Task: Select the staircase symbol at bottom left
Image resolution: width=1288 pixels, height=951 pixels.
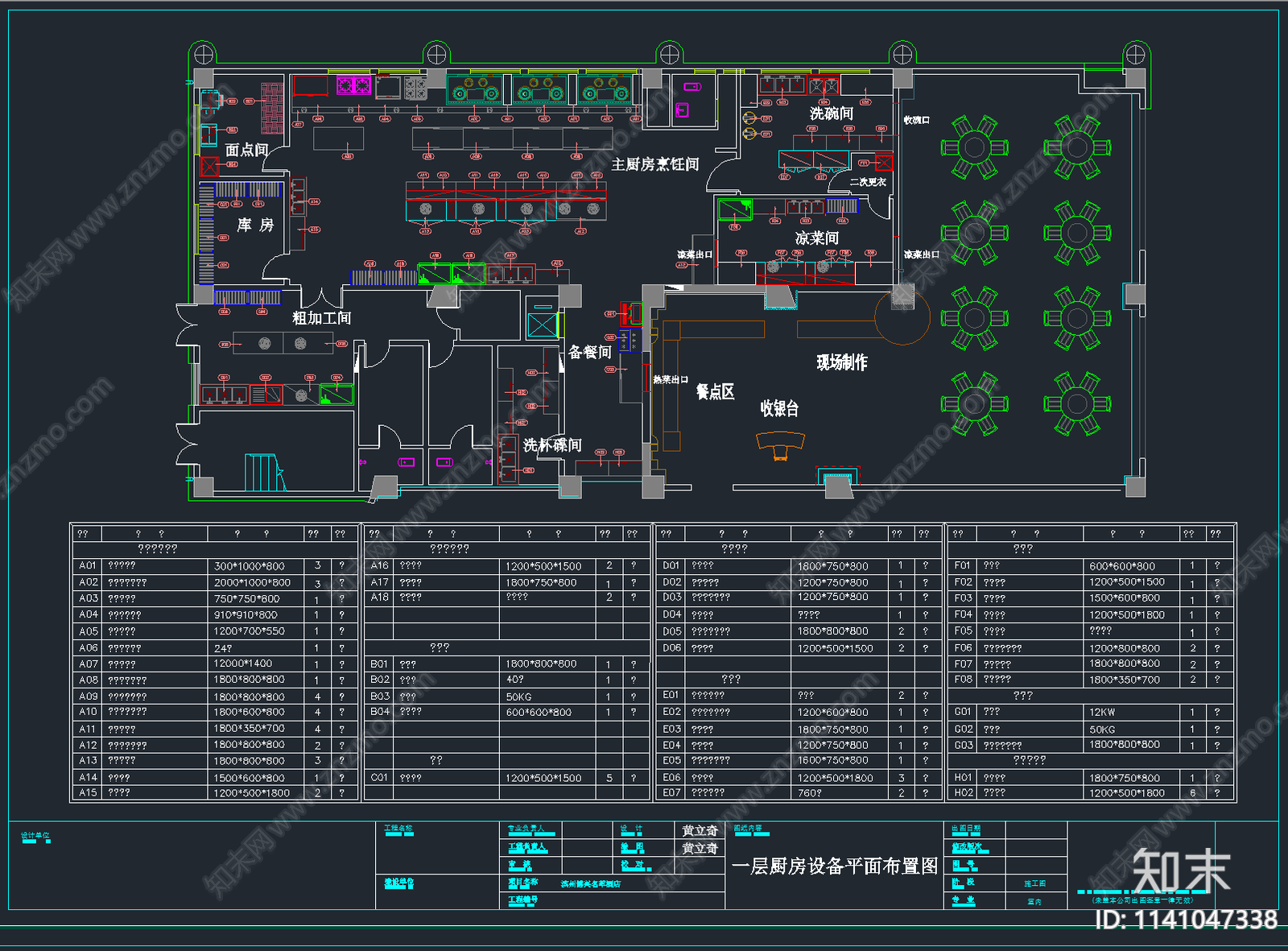Action: pyautogui.click(x=264, y=472)
